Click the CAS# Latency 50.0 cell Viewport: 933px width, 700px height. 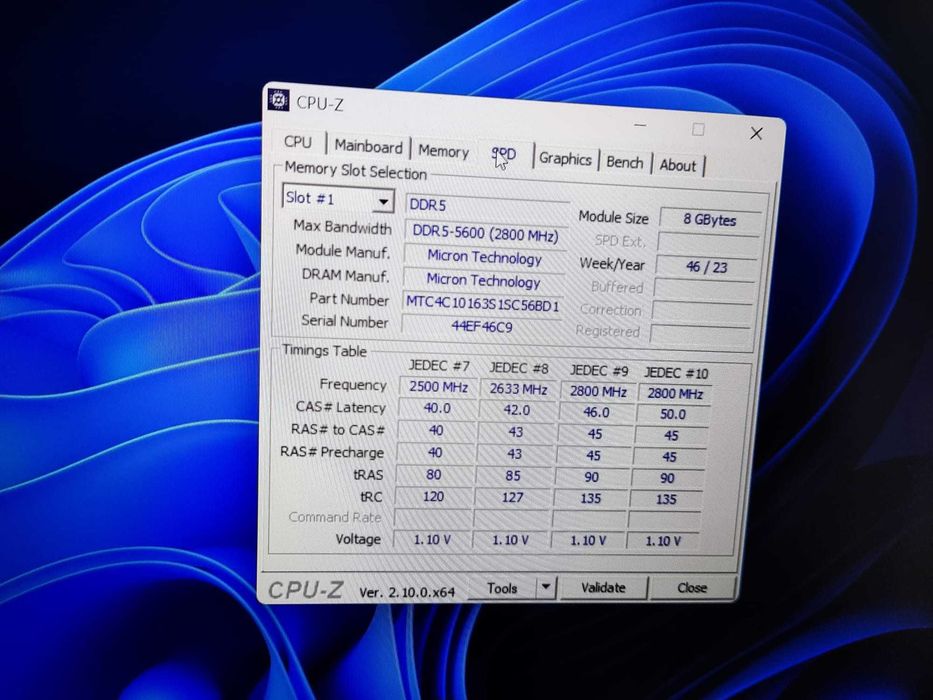(673, 414)
